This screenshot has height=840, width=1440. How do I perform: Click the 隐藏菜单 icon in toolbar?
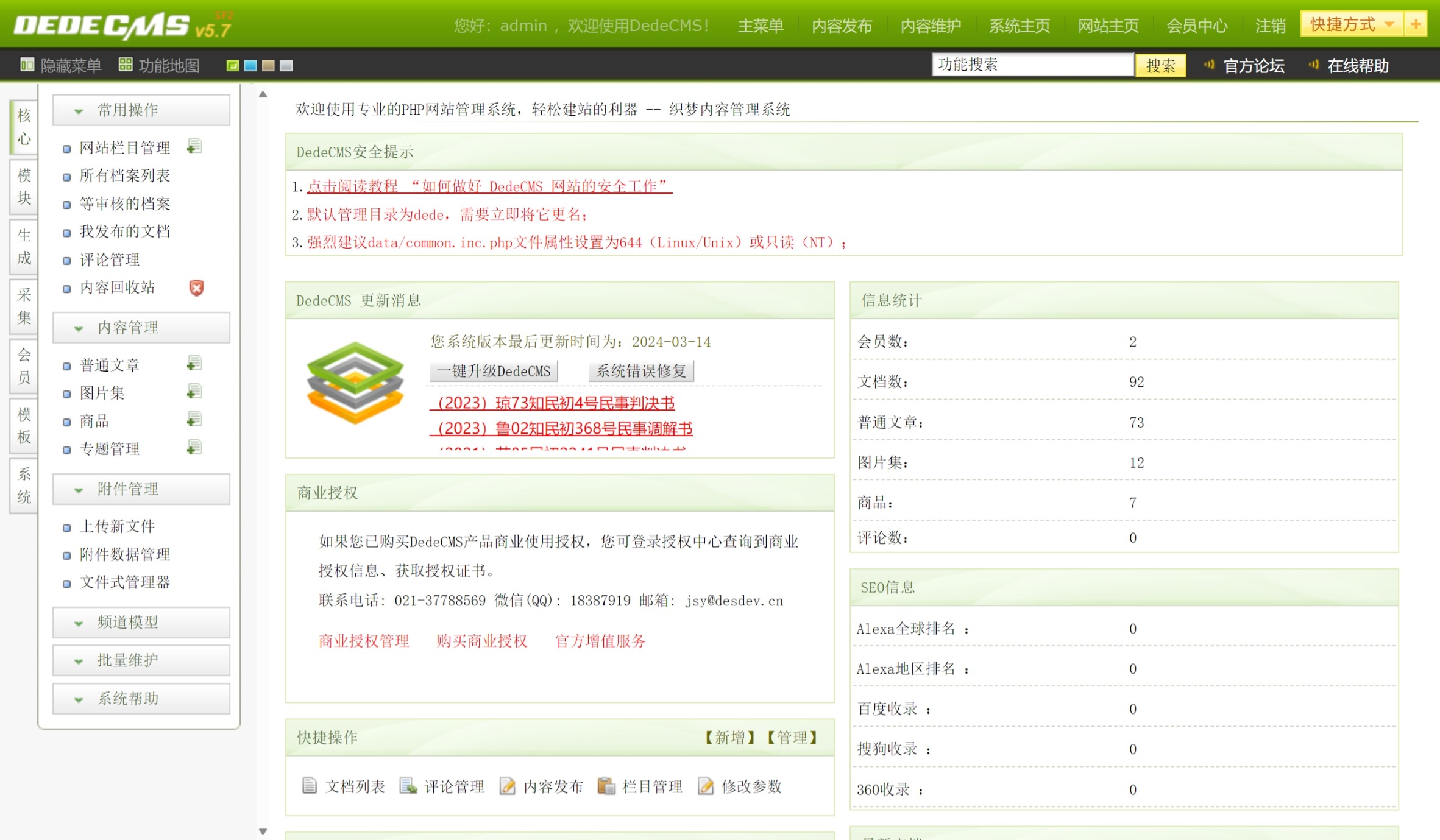[x=27, y=65]
